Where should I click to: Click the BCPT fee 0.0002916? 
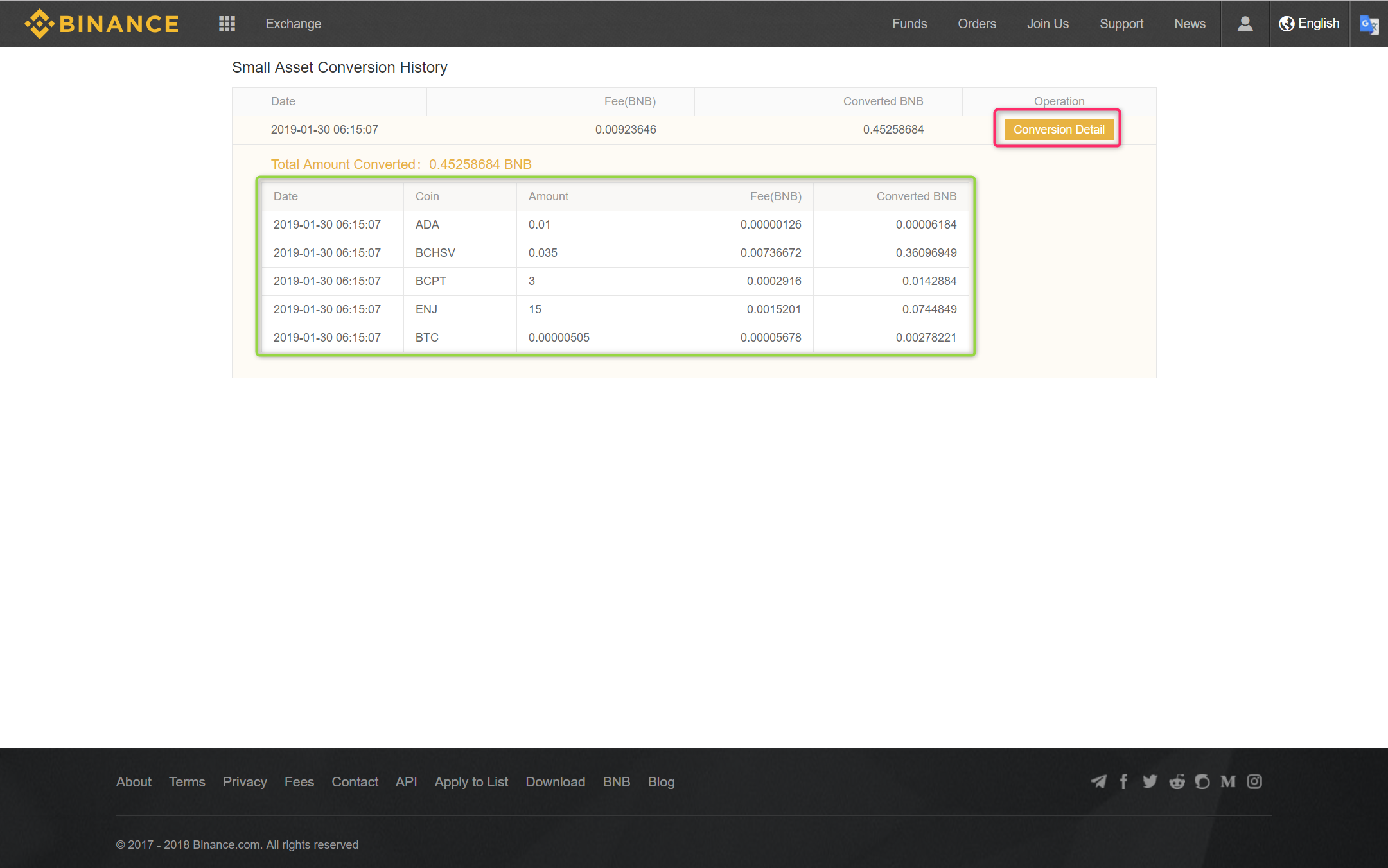(774, 281)
